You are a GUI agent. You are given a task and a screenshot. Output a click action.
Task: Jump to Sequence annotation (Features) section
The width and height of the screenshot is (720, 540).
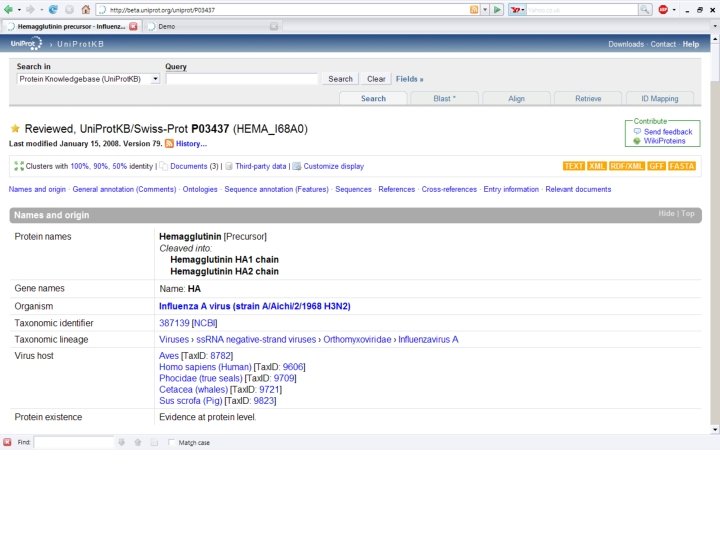pos(276,189)
